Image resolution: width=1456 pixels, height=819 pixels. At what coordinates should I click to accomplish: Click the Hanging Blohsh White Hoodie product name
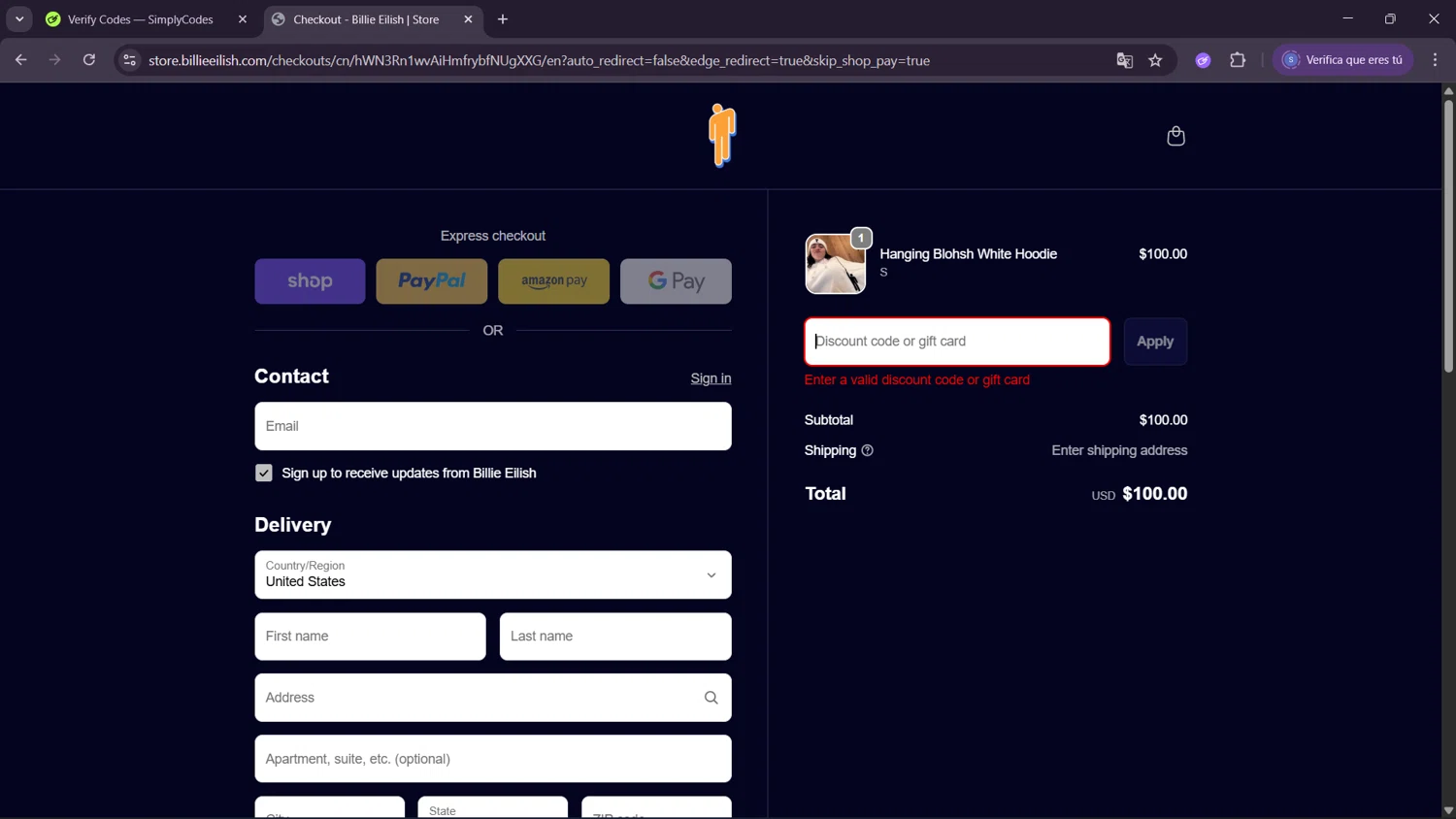968,254
